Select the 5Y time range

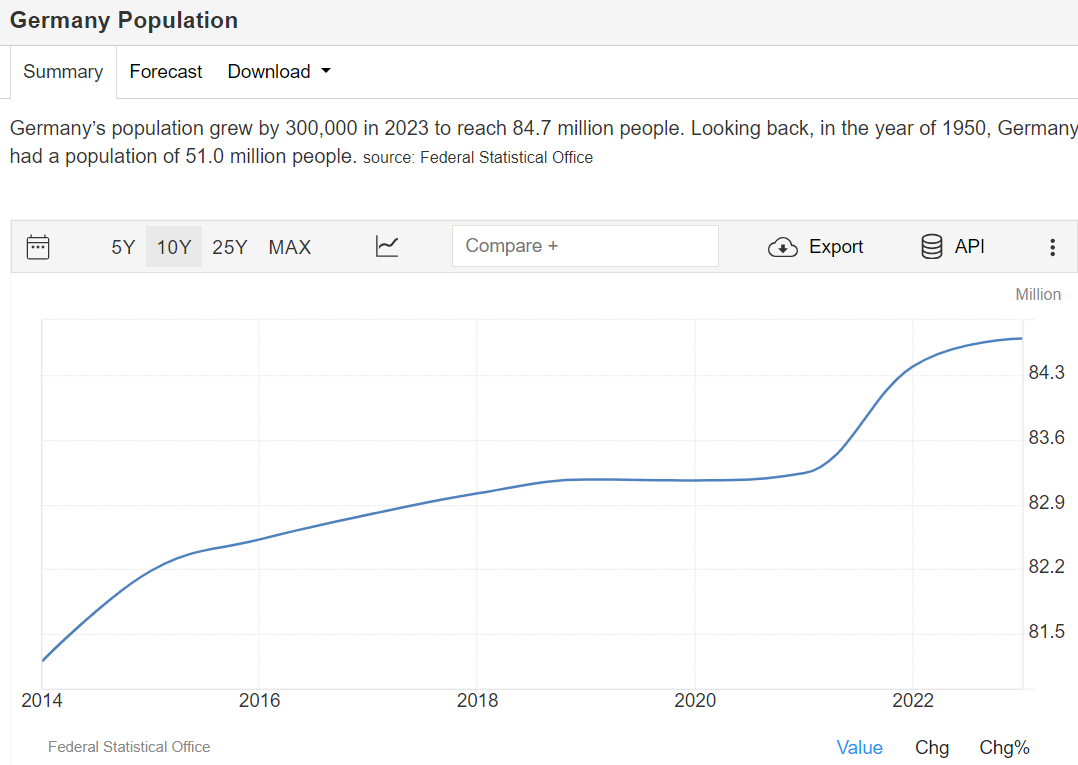tap(123, 247)
